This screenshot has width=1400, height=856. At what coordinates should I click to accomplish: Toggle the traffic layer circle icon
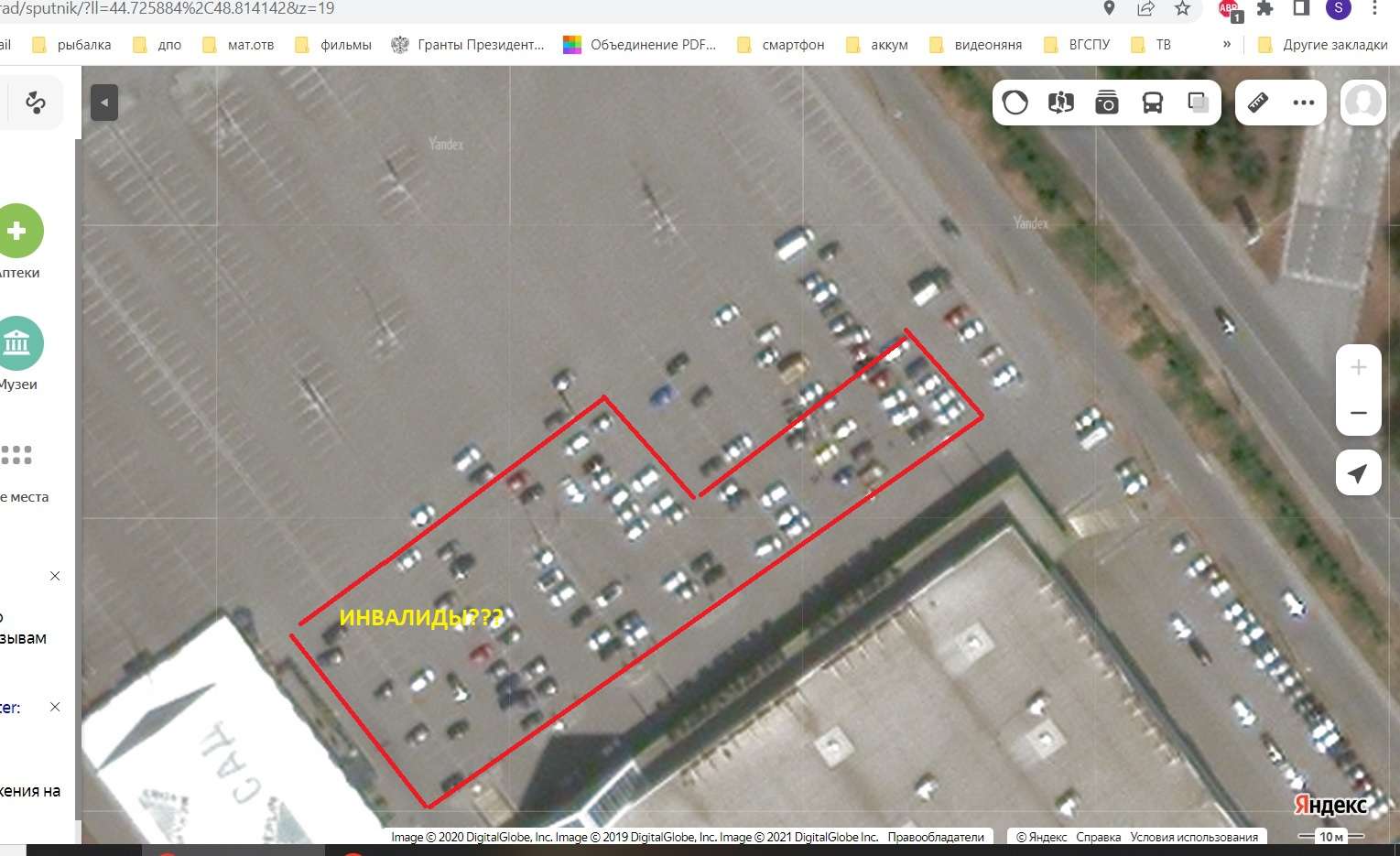coord(1015,103)
